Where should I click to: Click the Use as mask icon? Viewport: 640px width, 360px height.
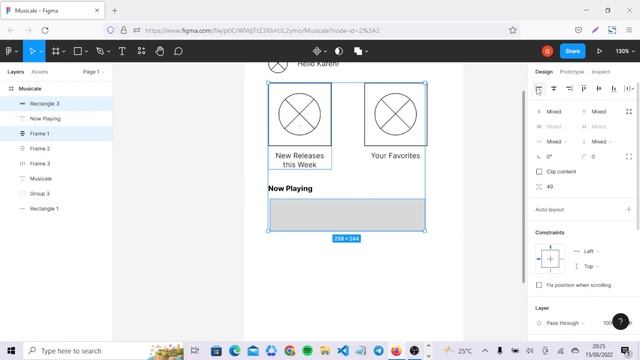pyautogui.click(x=339, y=51)
